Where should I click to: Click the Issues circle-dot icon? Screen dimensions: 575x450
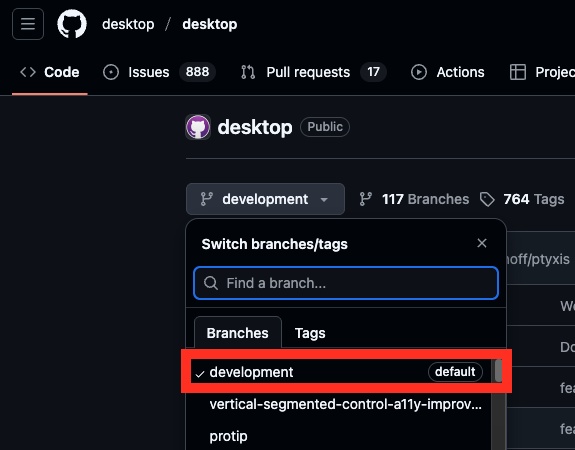(x=111, y=72)
